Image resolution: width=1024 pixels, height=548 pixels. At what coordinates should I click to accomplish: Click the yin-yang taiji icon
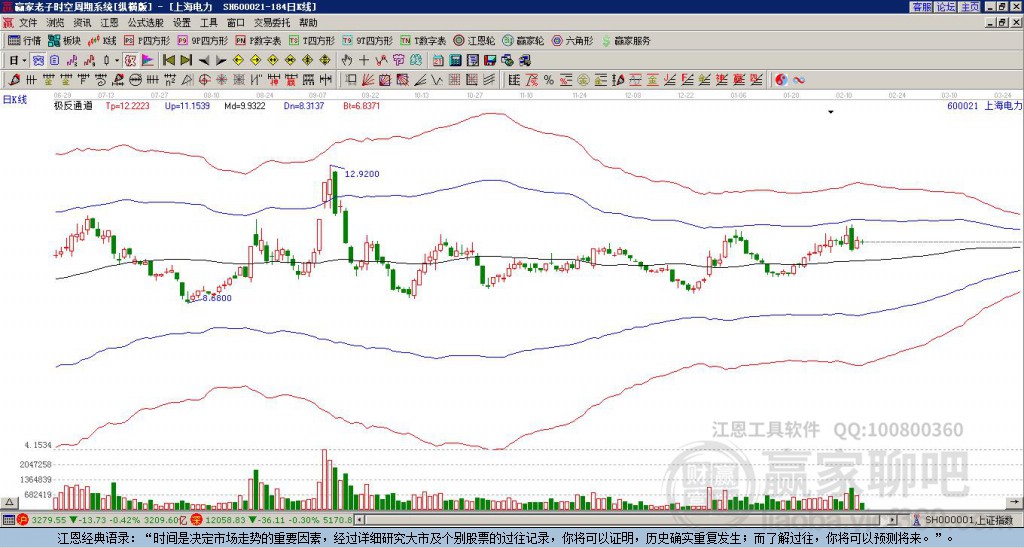(782, 79)
